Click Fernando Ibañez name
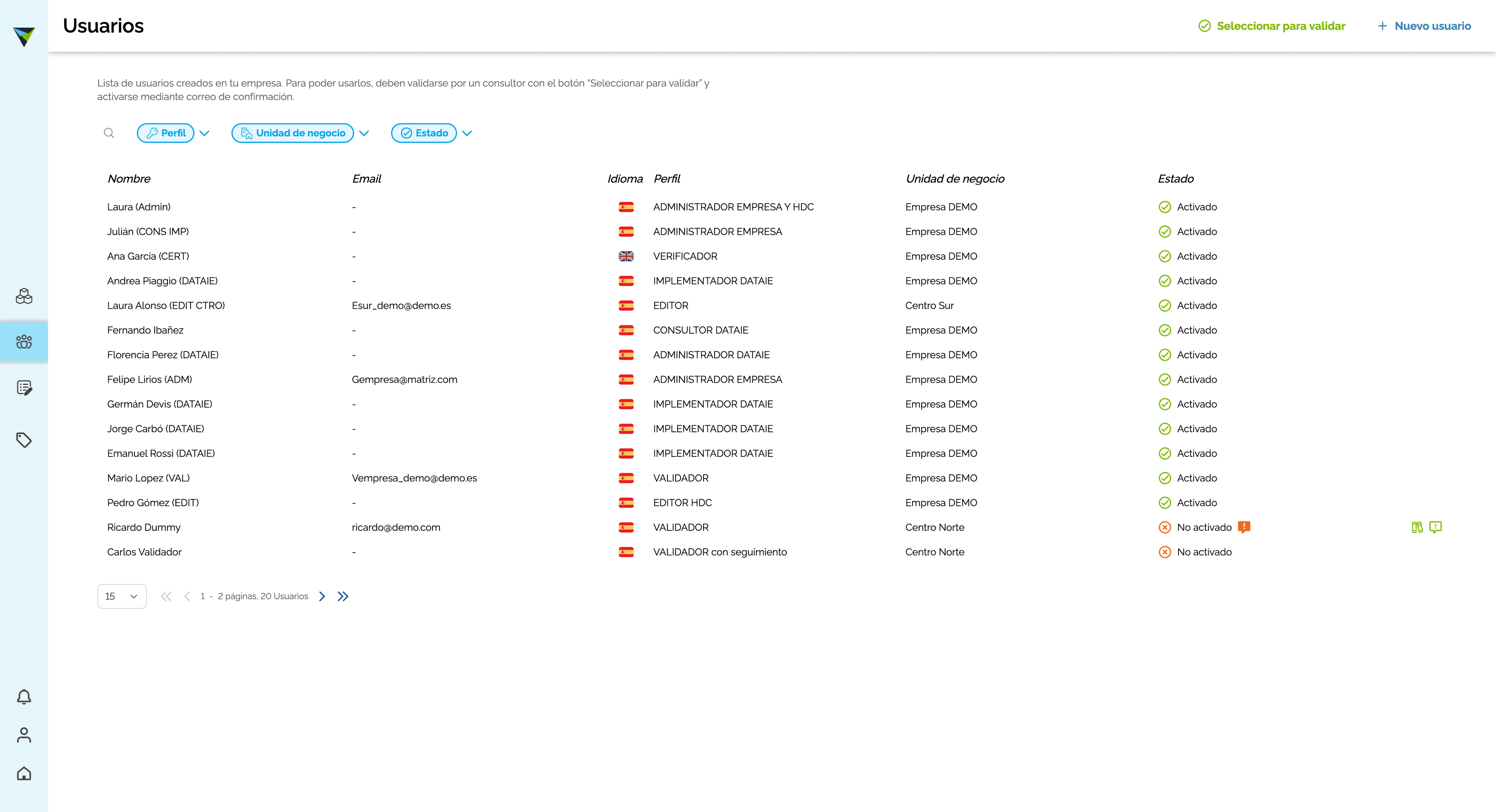1496x812 pixels. (x=145, y=330)
